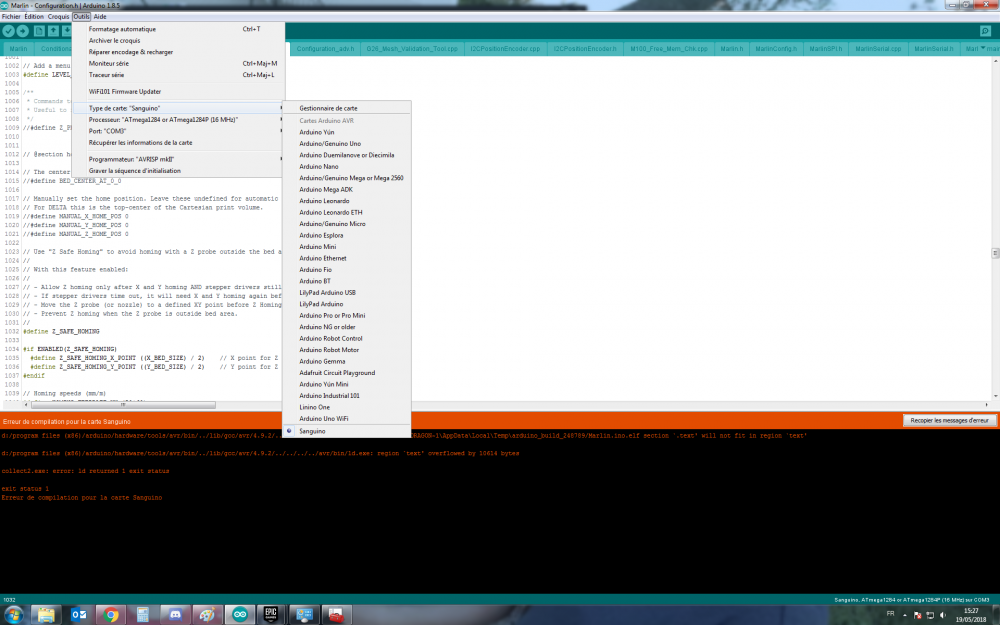
Task: Switch to the MarlinSerial.cpp tab
Action: [x=878, y=49]
